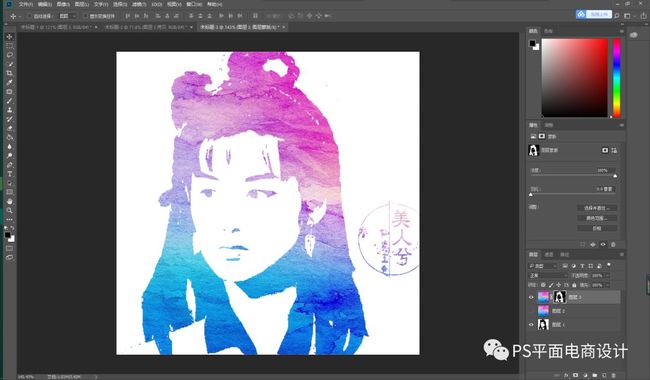
Task: Click load selection from mask icon
Action: click(583, 244)
